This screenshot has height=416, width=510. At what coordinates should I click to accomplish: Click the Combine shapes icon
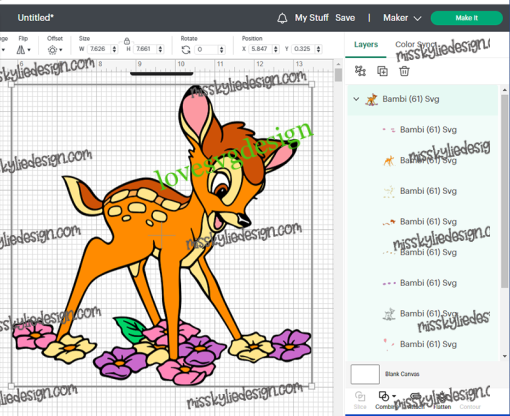384,396
